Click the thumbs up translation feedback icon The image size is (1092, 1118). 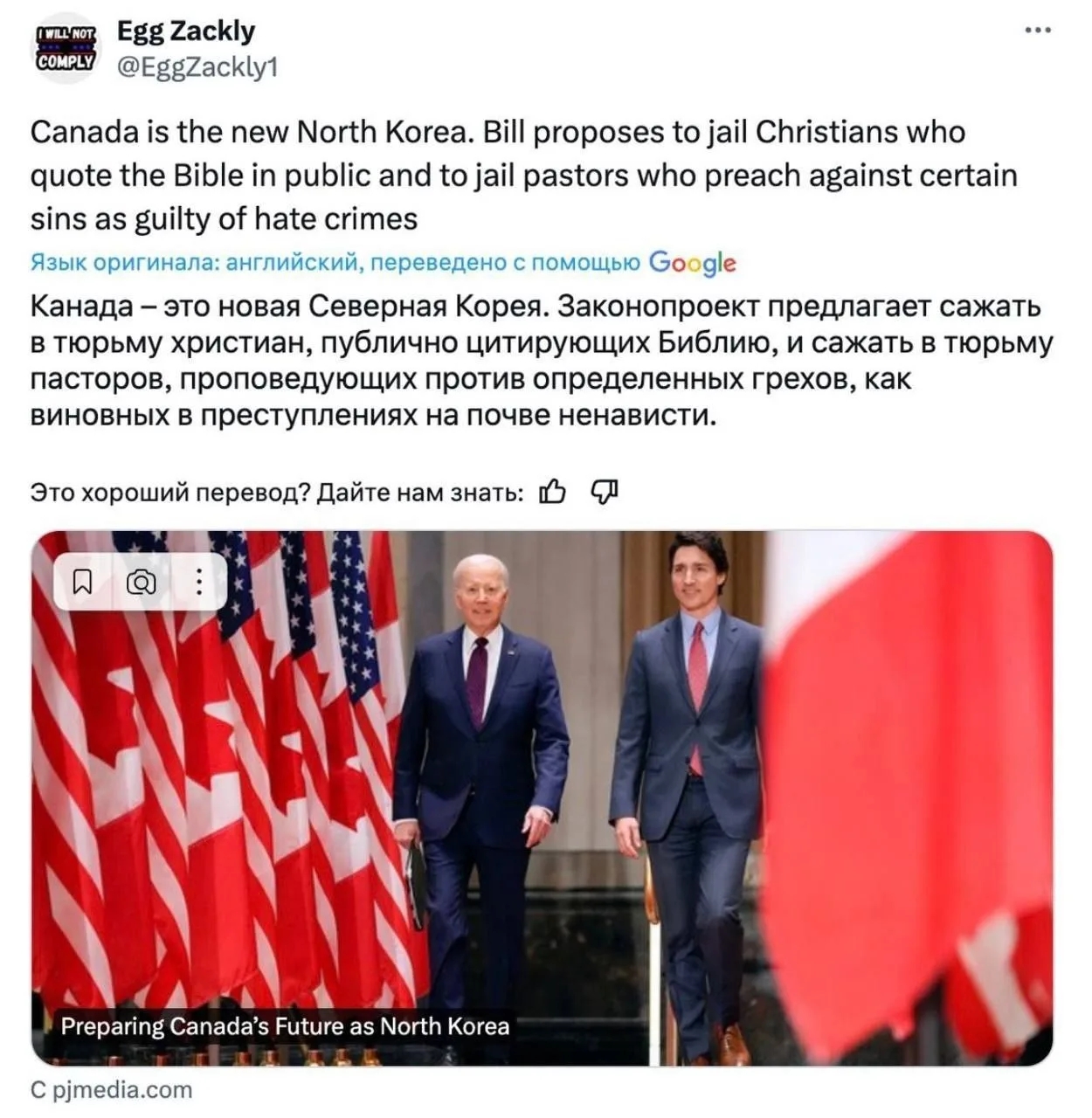tap(552, 493)
